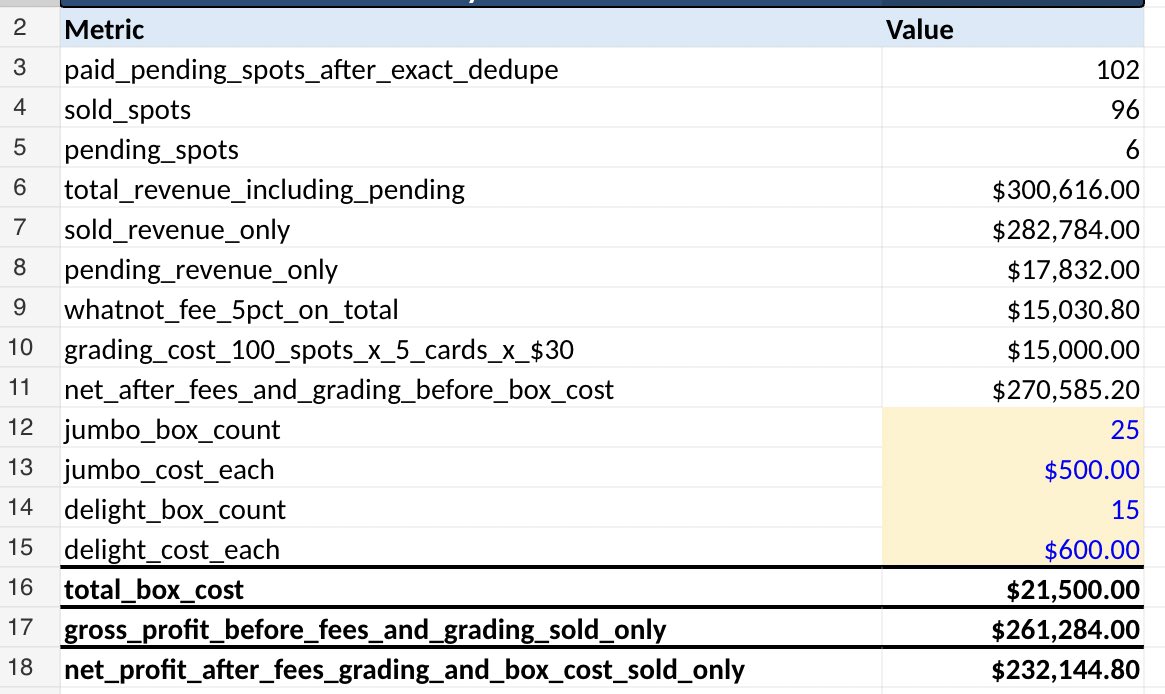Select the pending_spots value 6
This screenshot has width=1165, height=694.
pos(1013,148)
